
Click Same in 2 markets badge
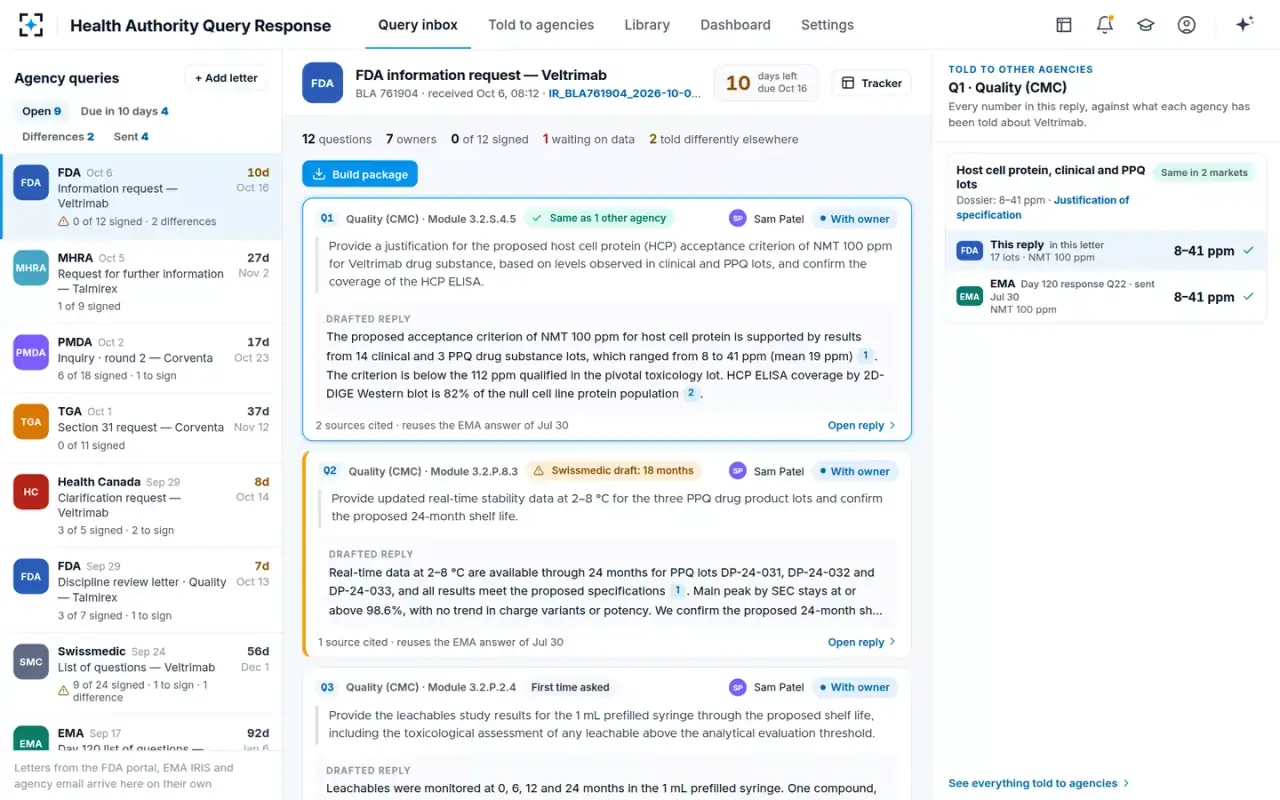click(x=1204, y=173)
